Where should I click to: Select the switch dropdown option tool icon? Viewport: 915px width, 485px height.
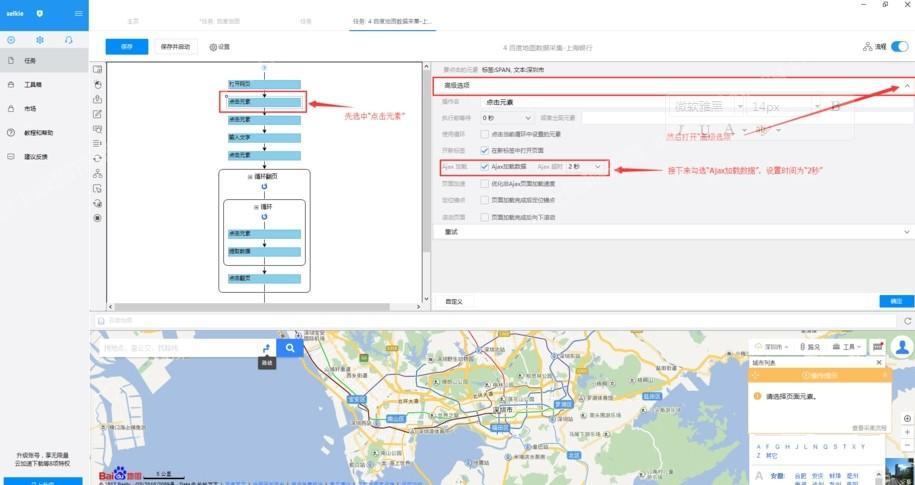(97, 143)
